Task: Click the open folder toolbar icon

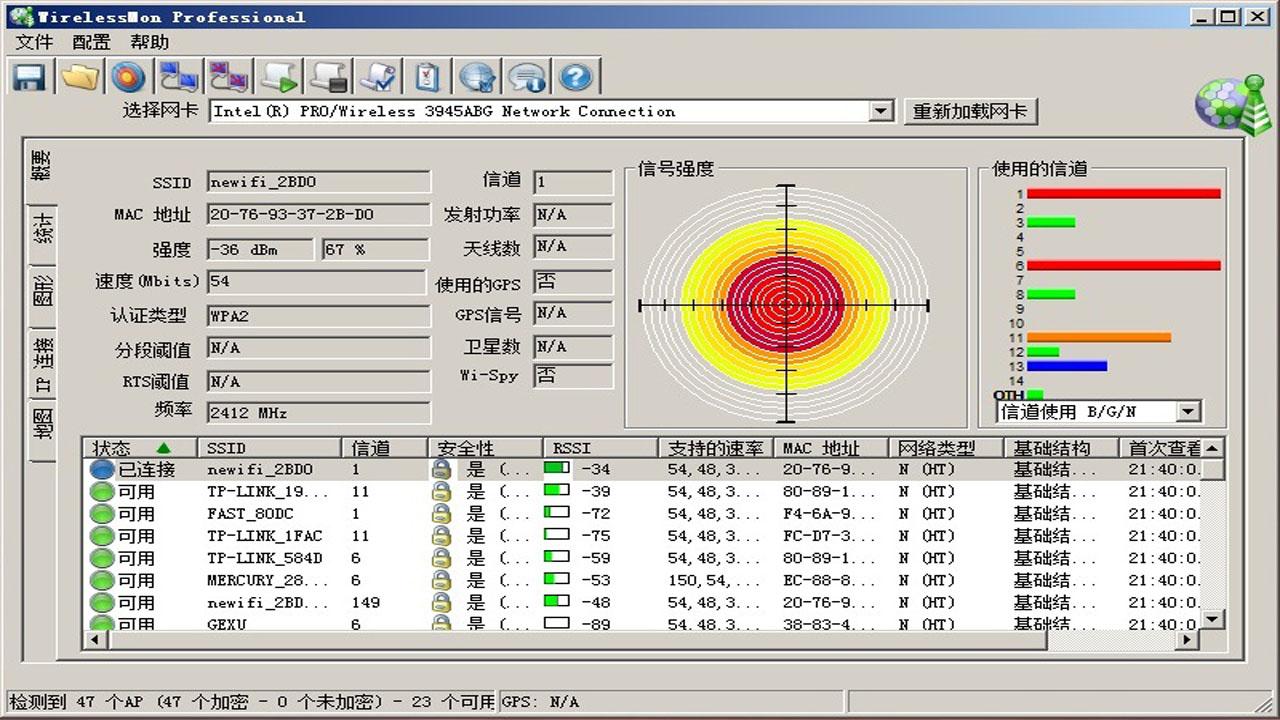Action: [79, 77]
